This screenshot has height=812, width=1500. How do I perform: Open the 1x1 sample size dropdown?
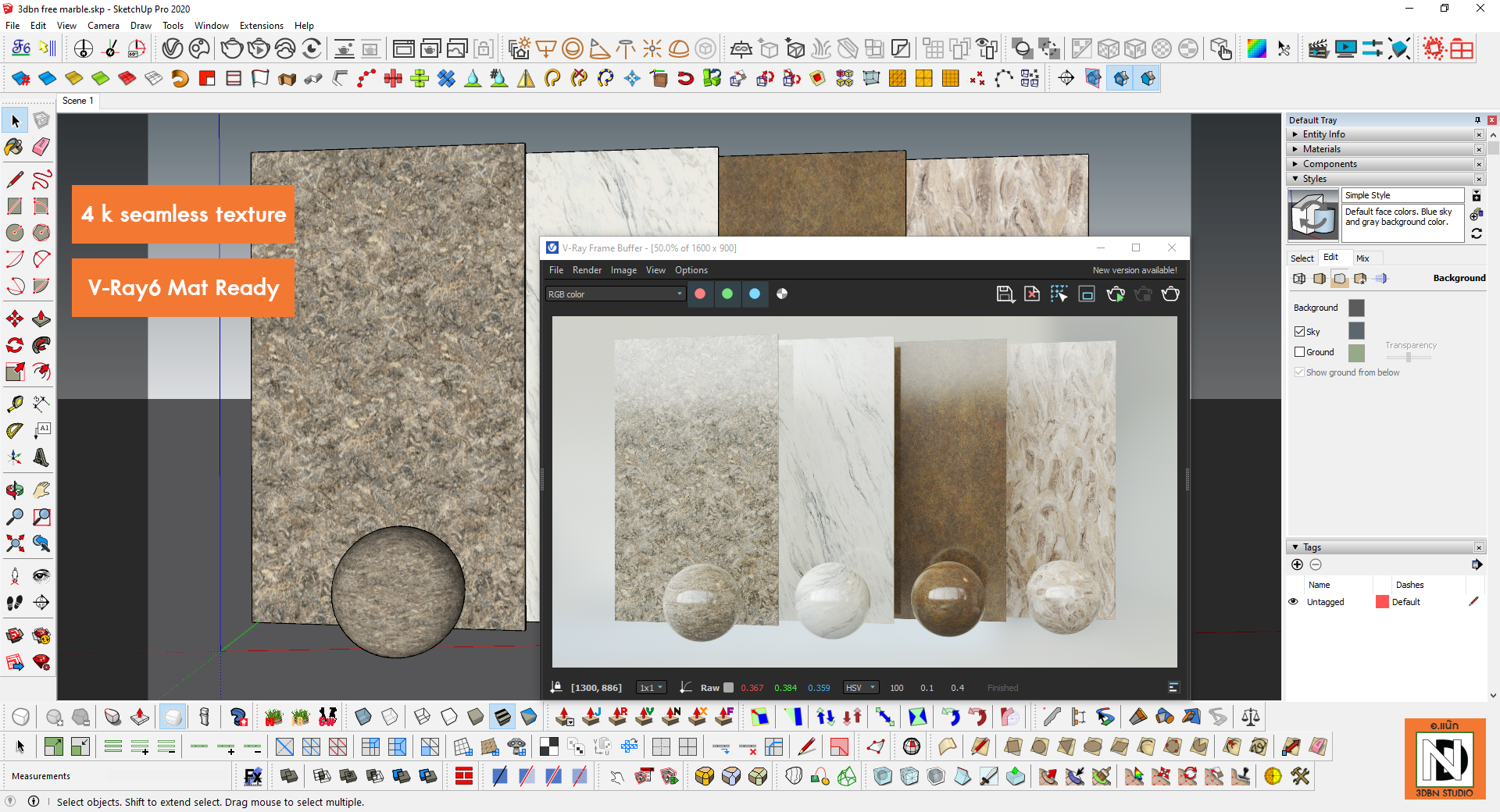652,688
